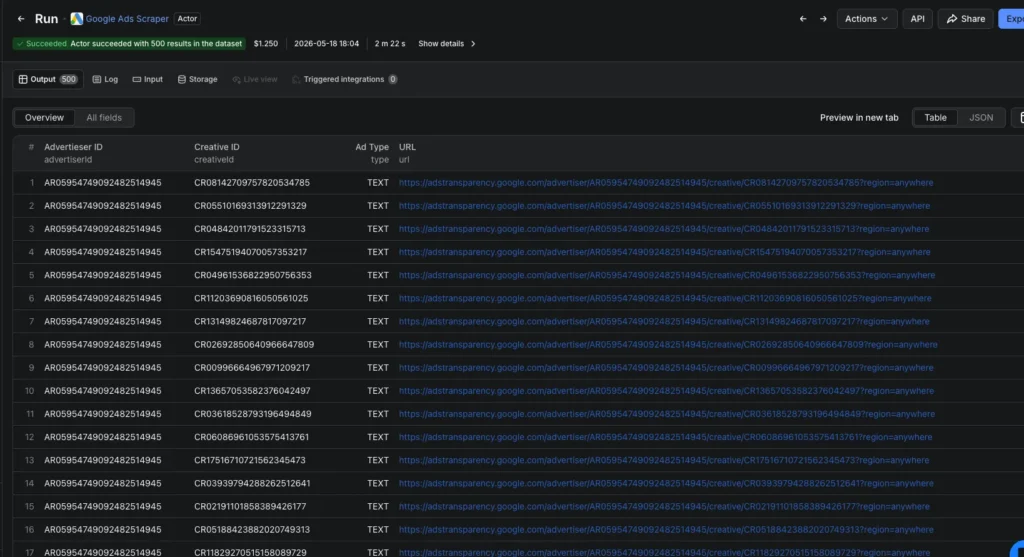Click the Creative ID column header
Viewport: 1024px width, 557px height.
[x=217, y=153]
